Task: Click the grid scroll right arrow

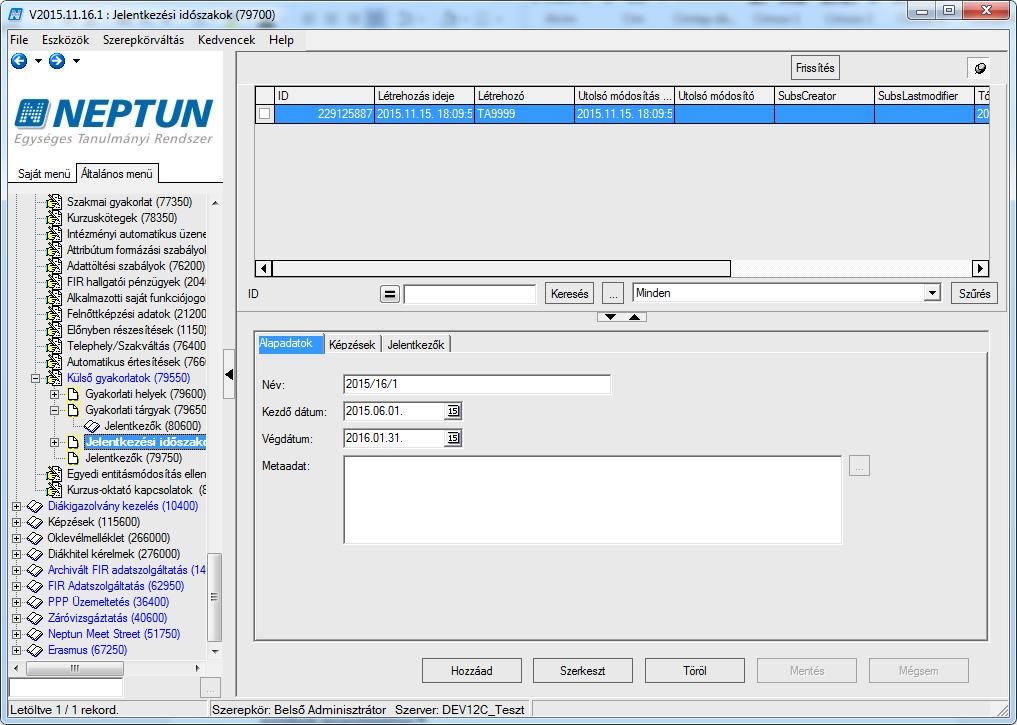Action: (x=980, y=268)
